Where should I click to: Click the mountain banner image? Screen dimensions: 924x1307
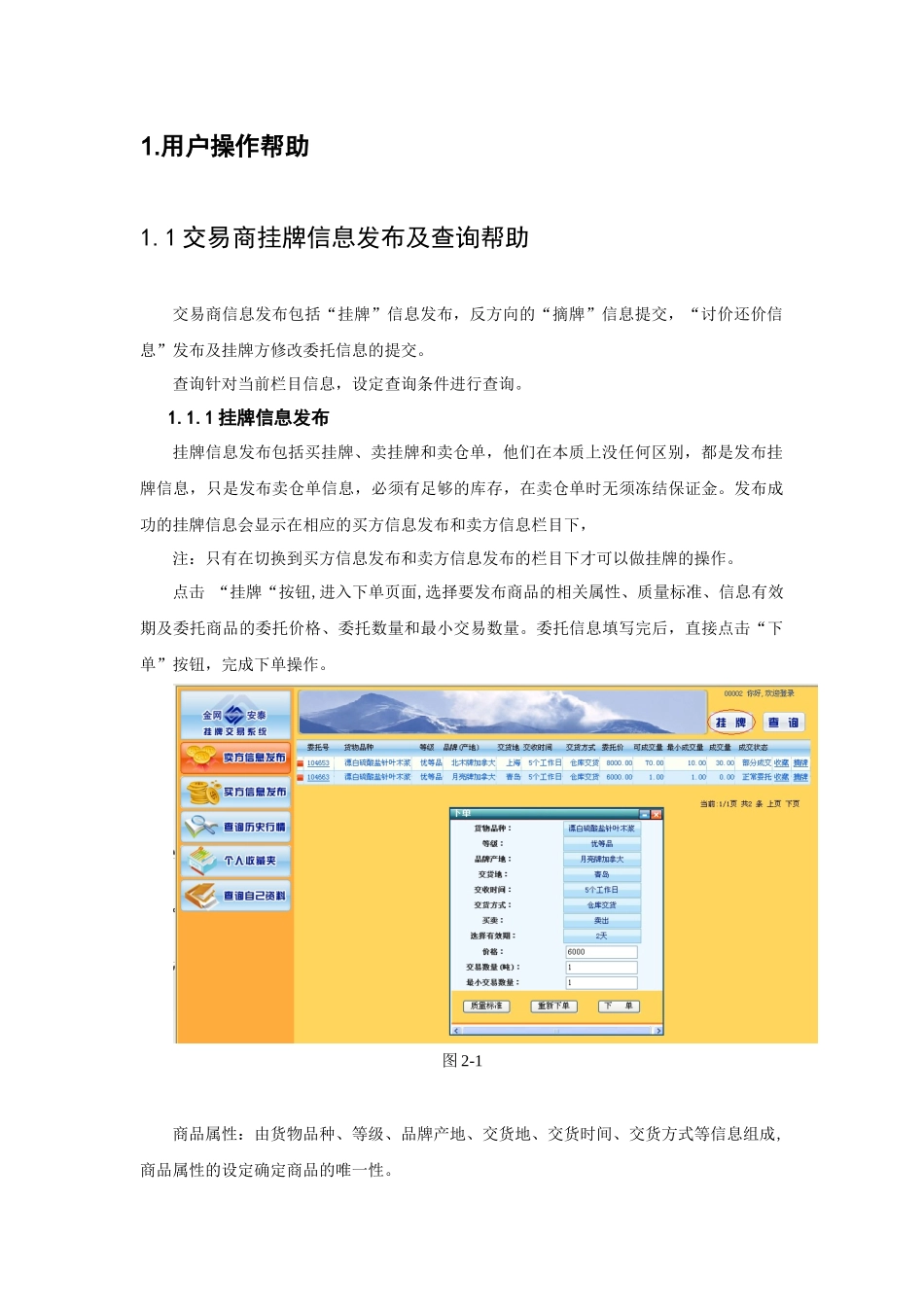(502, 712)
